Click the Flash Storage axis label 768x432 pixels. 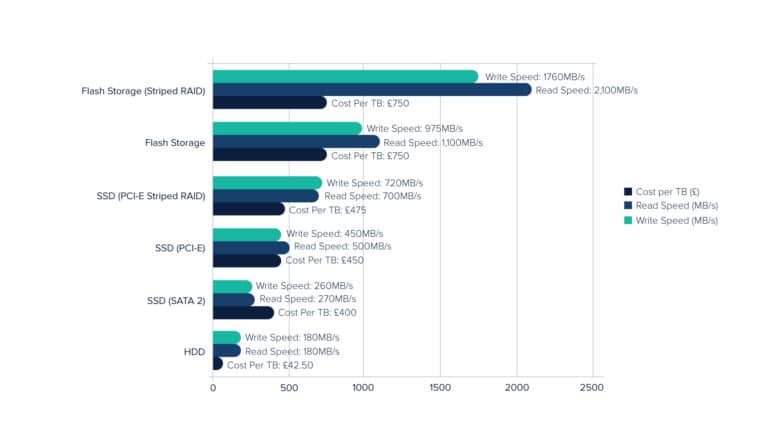[x=175, y=143]
